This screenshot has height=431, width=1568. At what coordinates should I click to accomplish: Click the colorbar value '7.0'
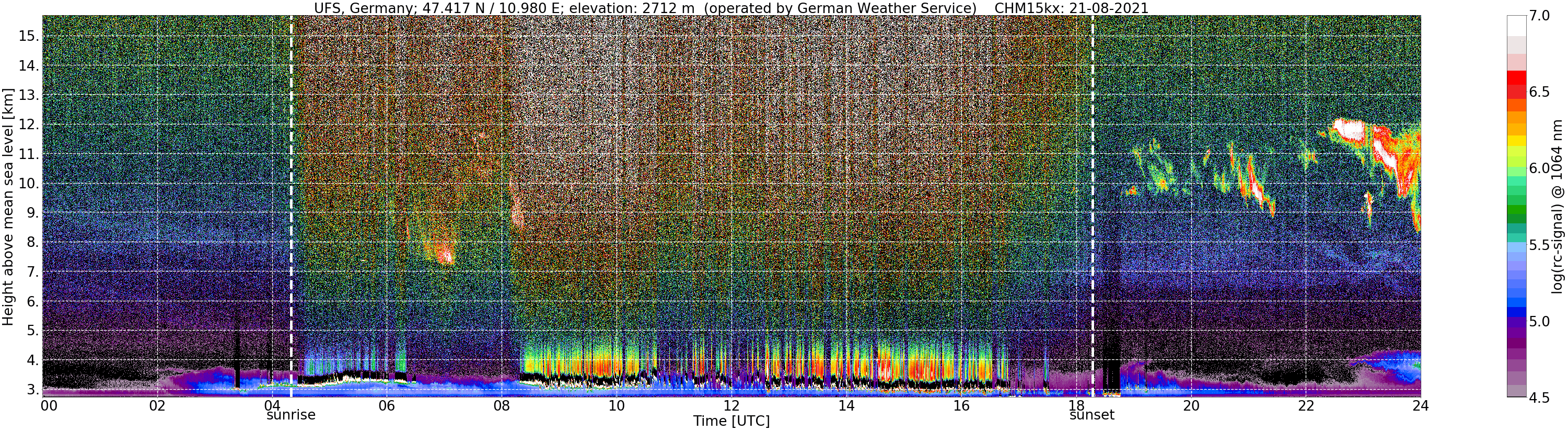(x=1539, y=15)
